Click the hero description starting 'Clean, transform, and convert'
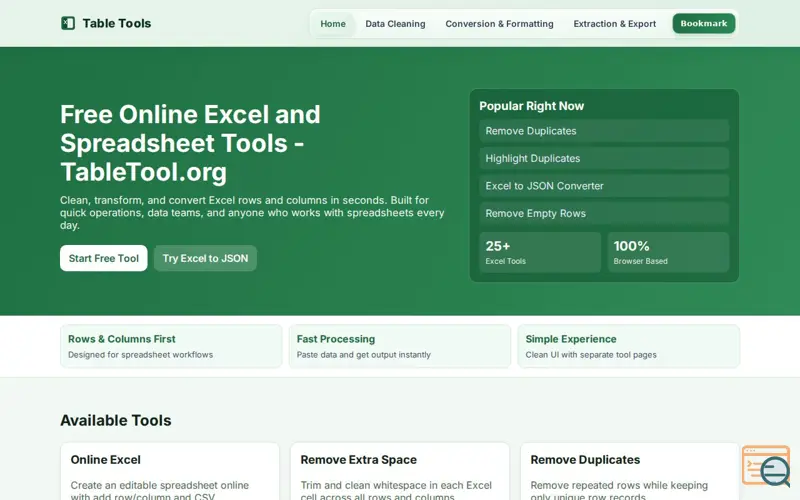This screenshot has height=500, width=800. 252,213
